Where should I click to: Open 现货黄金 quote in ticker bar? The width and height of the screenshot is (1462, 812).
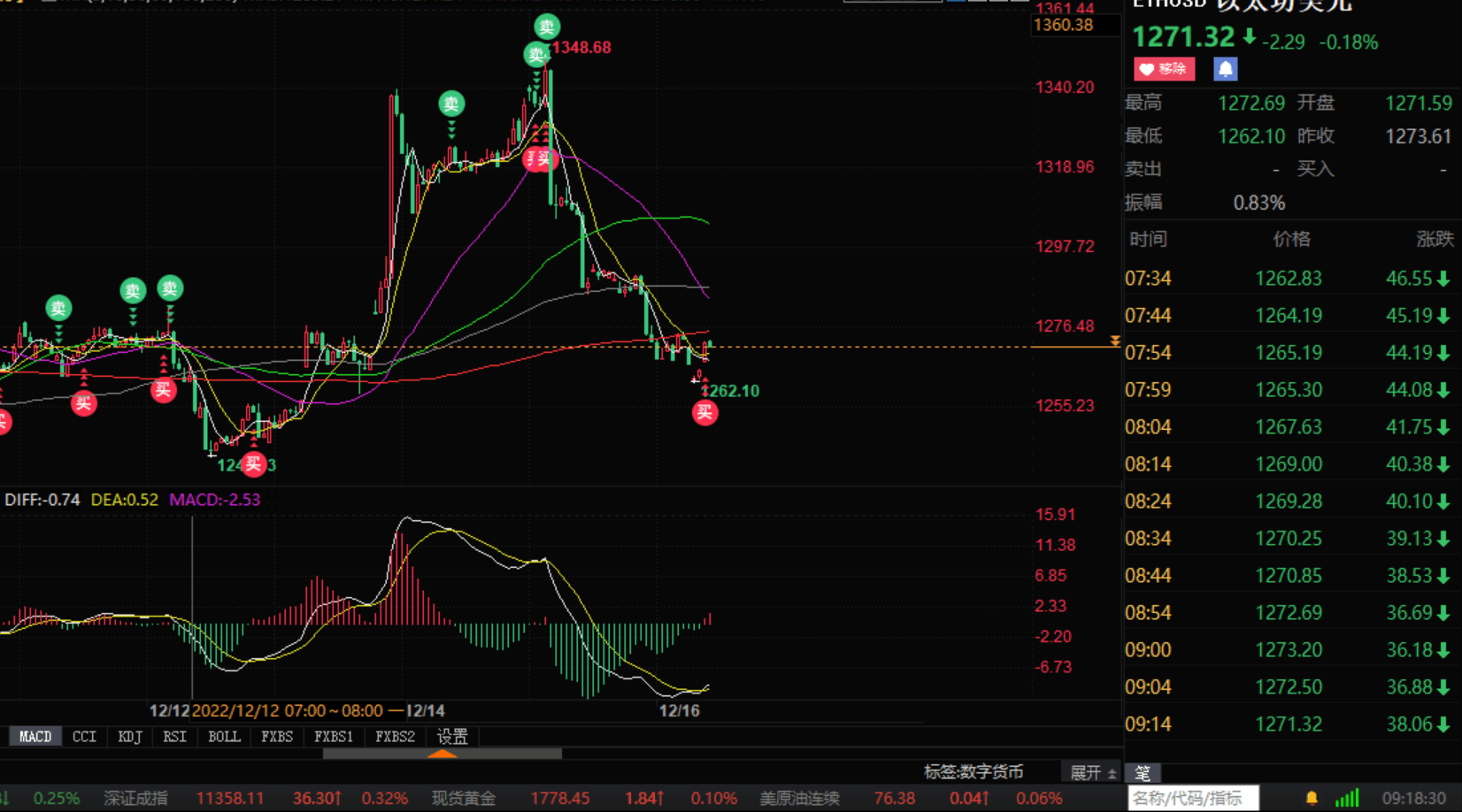pyautogui.click(x=463, y=799)
